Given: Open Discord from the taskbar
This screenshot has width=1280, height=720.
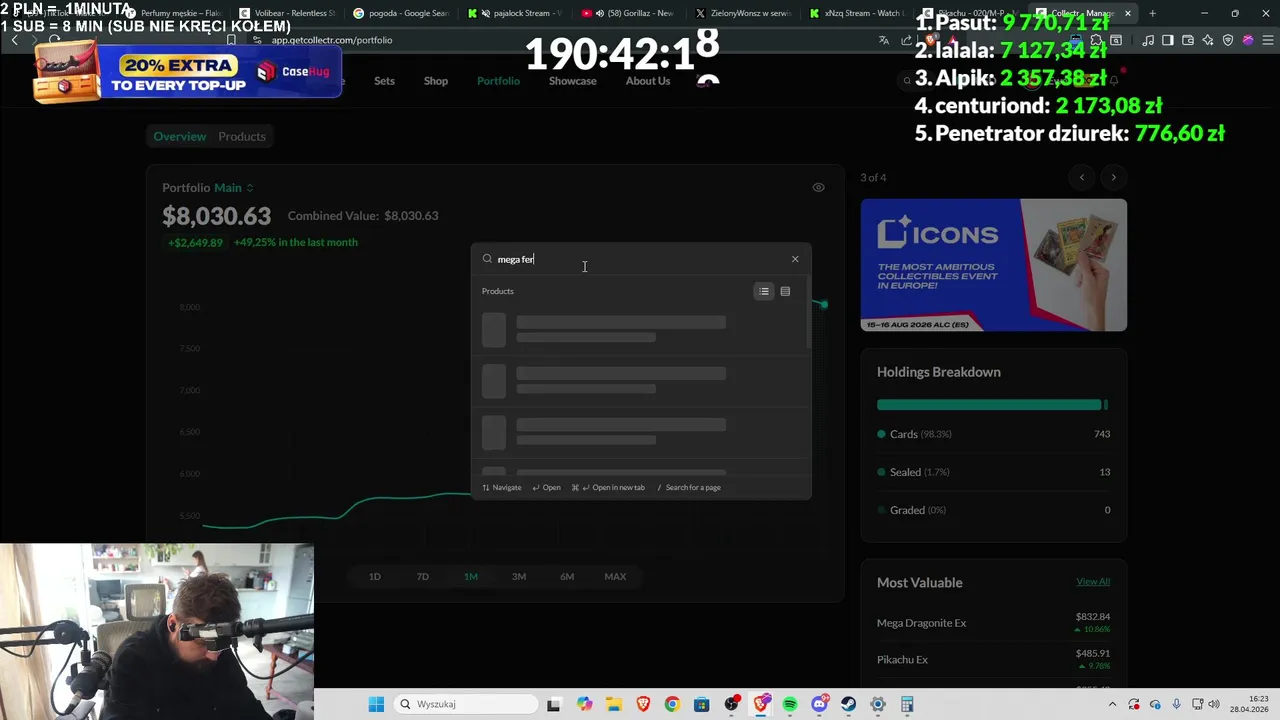Looking at the screenshot, I should pos(820,704).
